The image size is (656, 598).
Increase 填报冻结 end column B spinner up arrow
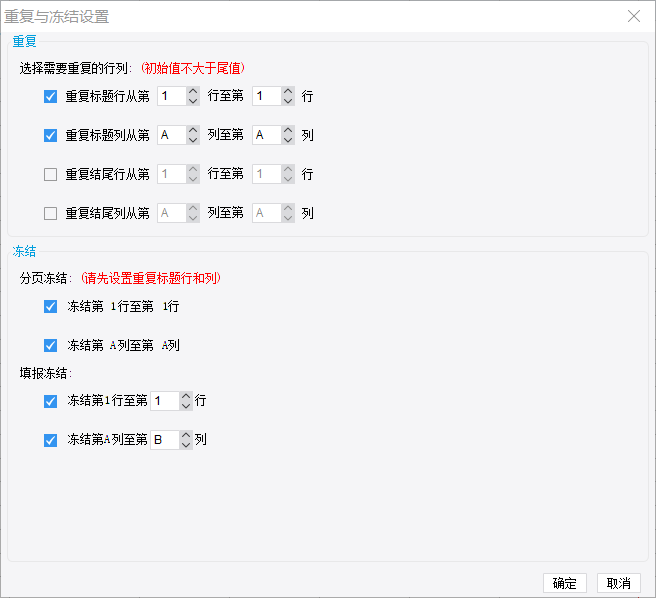coord(186,435)
